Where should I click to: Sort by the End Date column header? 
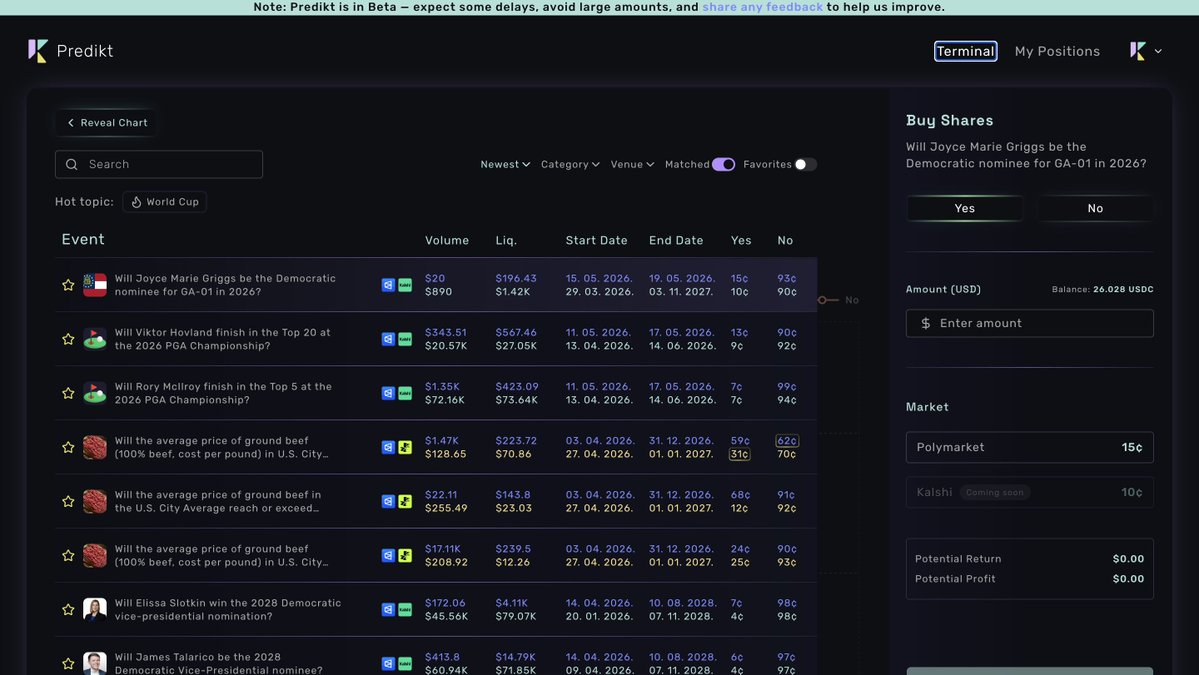[x=676, y=240]
